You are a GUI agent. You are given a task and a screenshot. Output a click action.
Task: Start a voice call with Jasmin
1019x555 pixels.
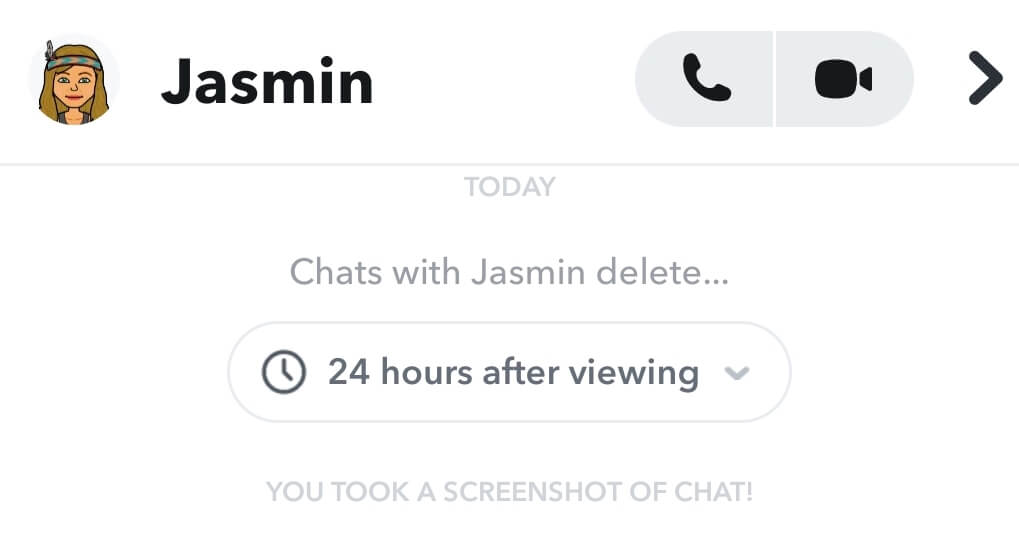coord(704,79)
